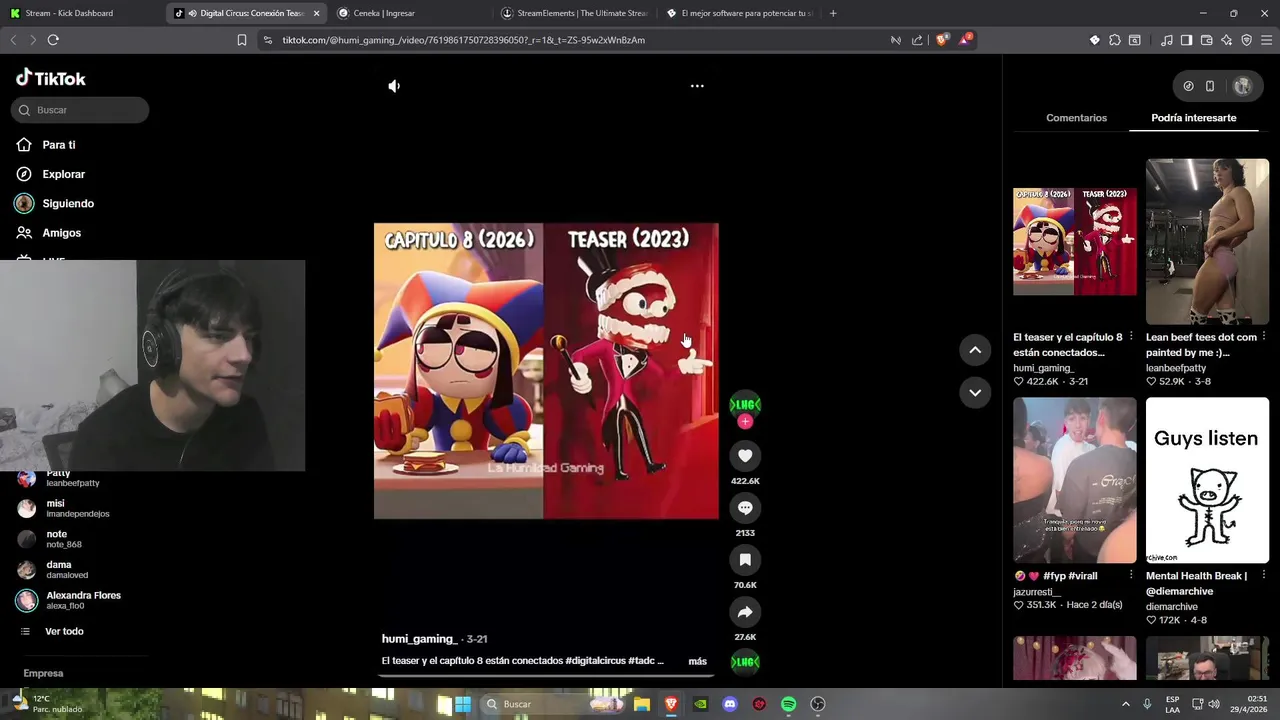
Task: Go to next video with down chevron
Action: pos(975,393)
